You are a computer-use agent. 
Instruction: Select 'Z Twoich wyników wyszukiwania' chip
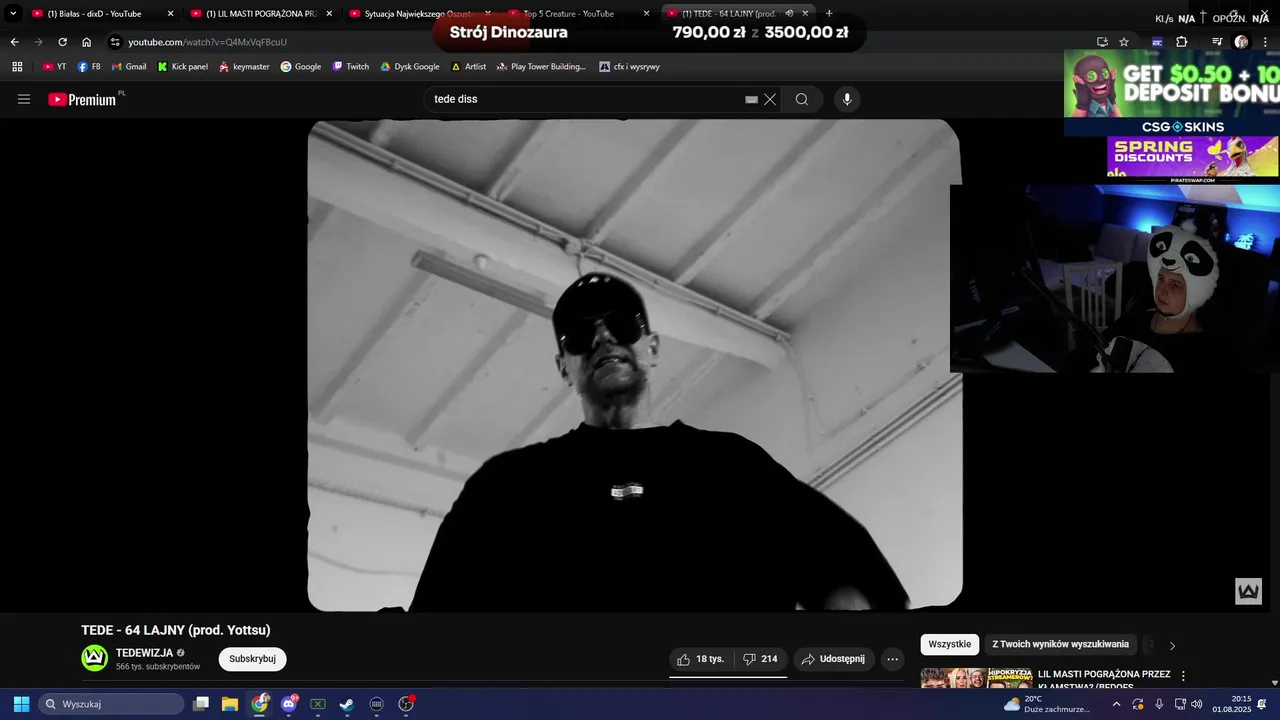tap(1061, 645)
